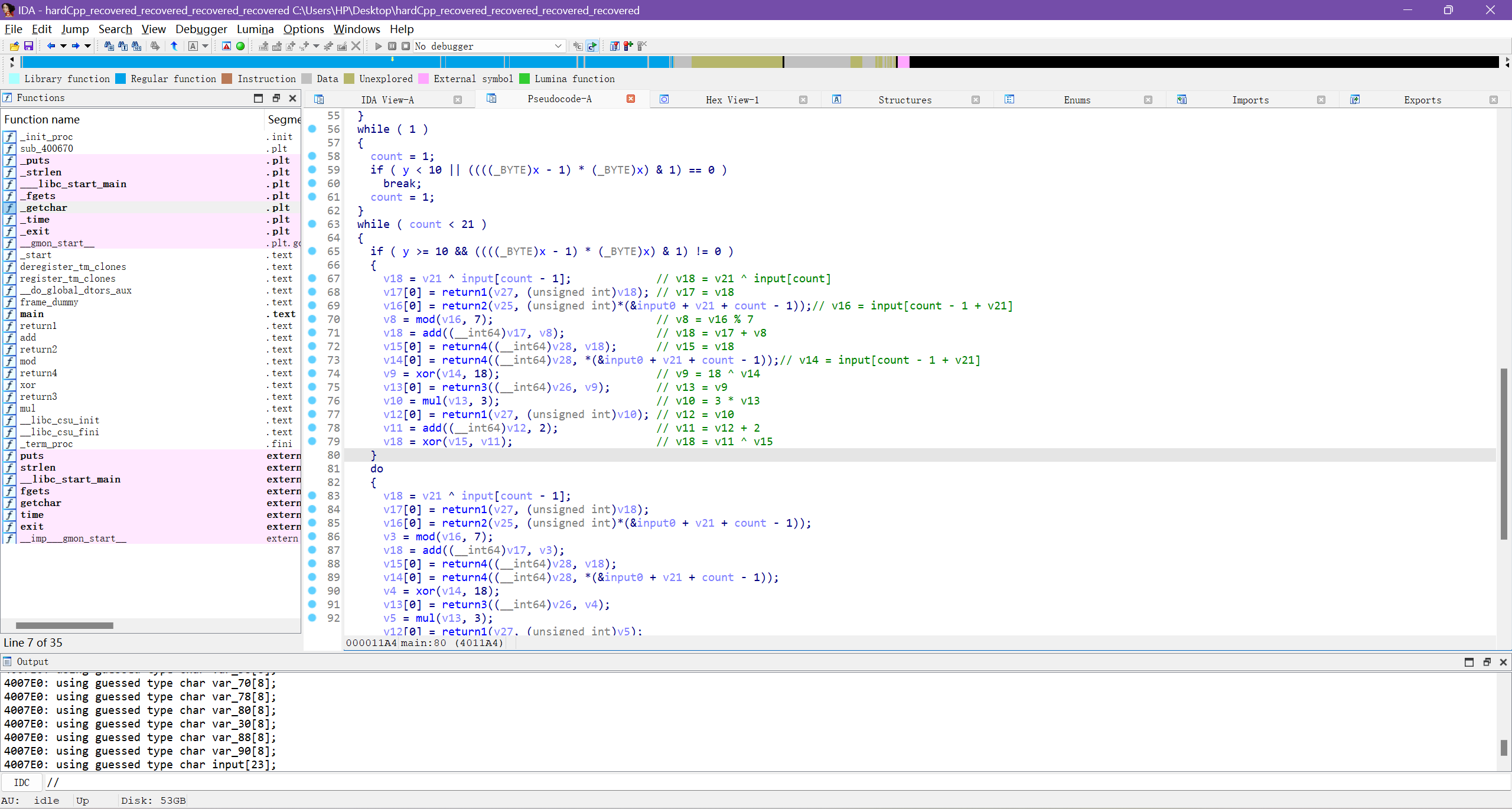Jump back with the blue left arrow
This screenshot has width=1512, height=809.
click(51, 46)
